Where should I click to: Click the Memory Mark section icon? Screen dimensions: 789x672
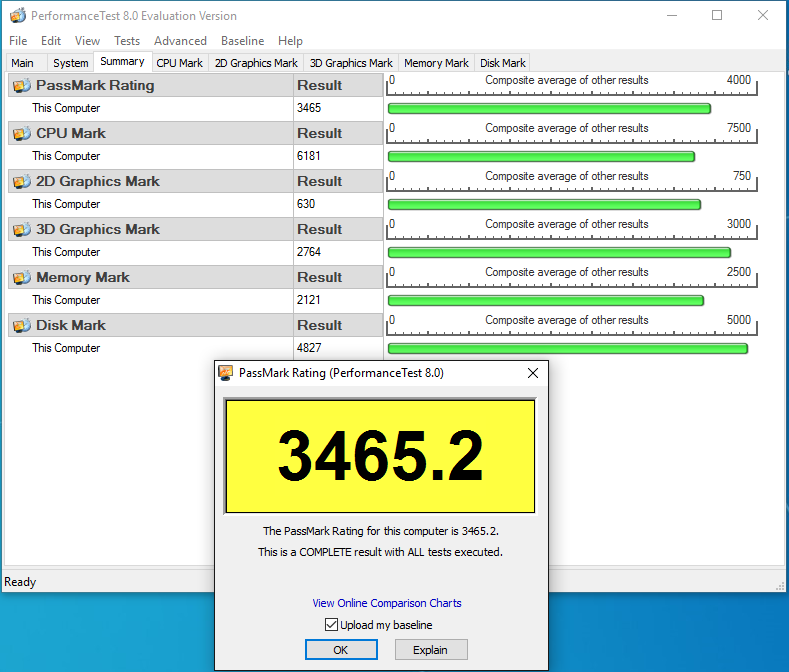click(x=22, y=277)
